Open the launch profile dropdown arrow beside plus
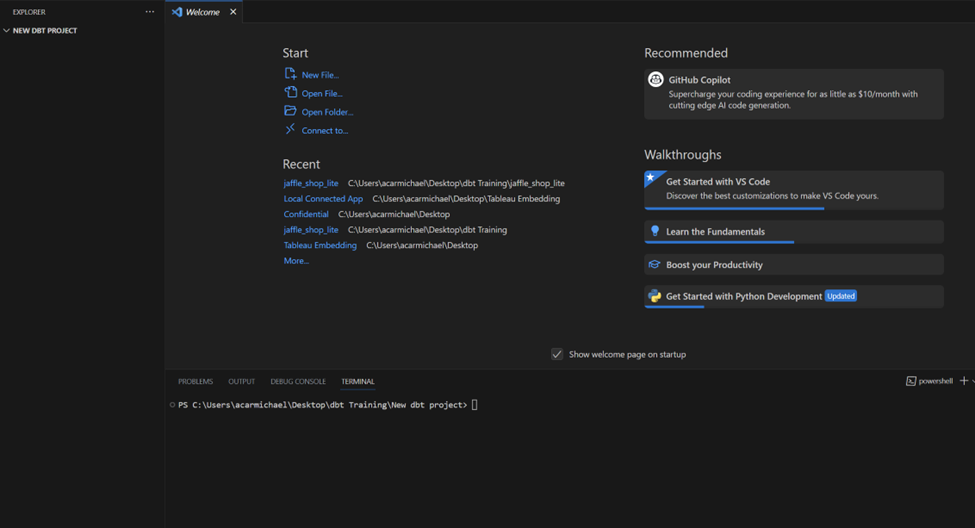This screenshot has width=975, height=528. click(973, 381)
